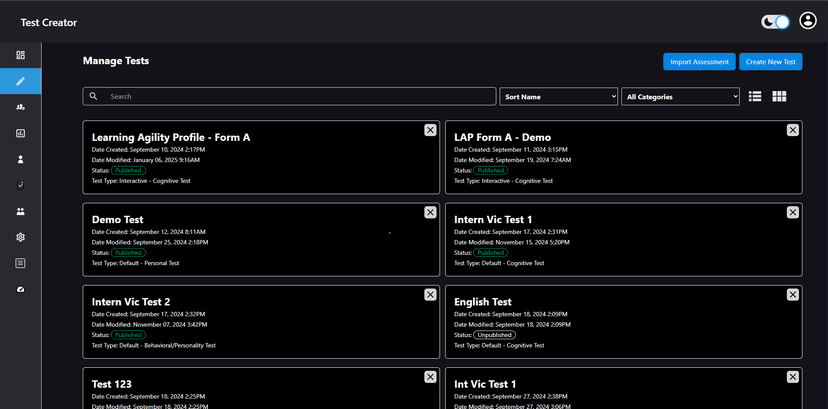
Task: Click the Import Assessment button
Action: (699, 62)
